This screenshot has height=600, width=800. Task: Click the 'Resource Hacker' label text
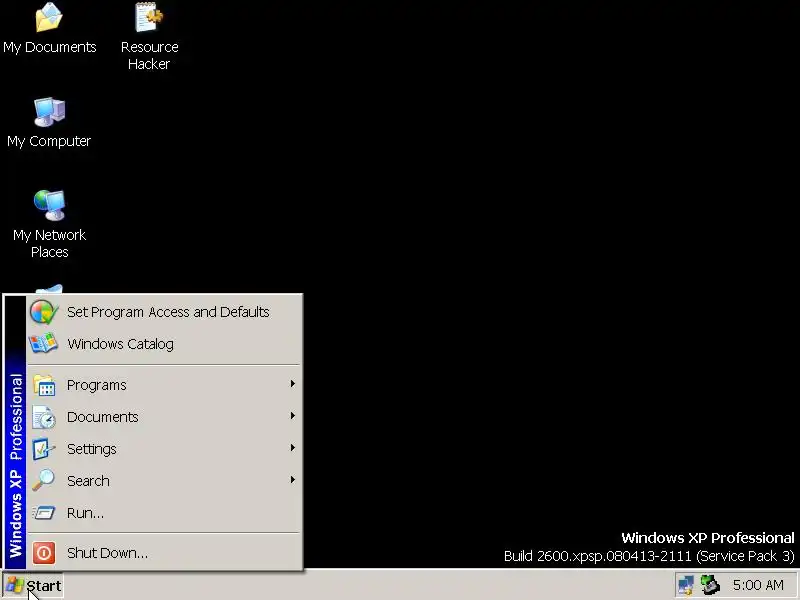point(149,55)
